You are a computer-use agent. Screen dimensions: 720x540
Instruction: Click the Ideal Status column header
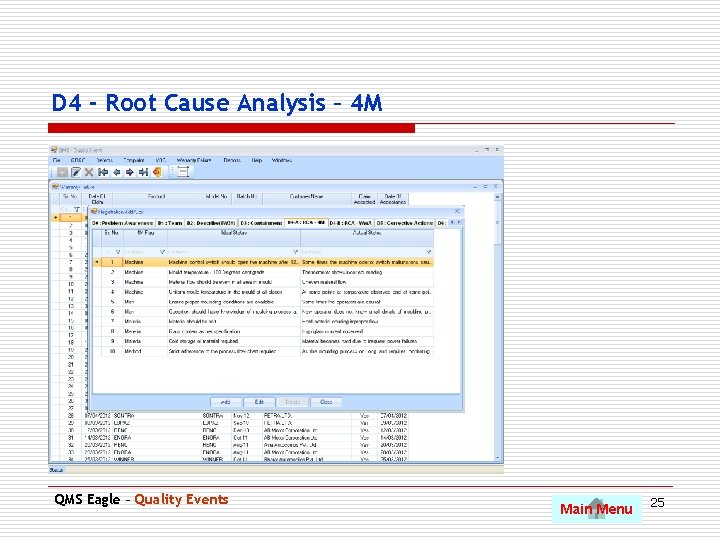pyautogui.click(x=234, y=237)
